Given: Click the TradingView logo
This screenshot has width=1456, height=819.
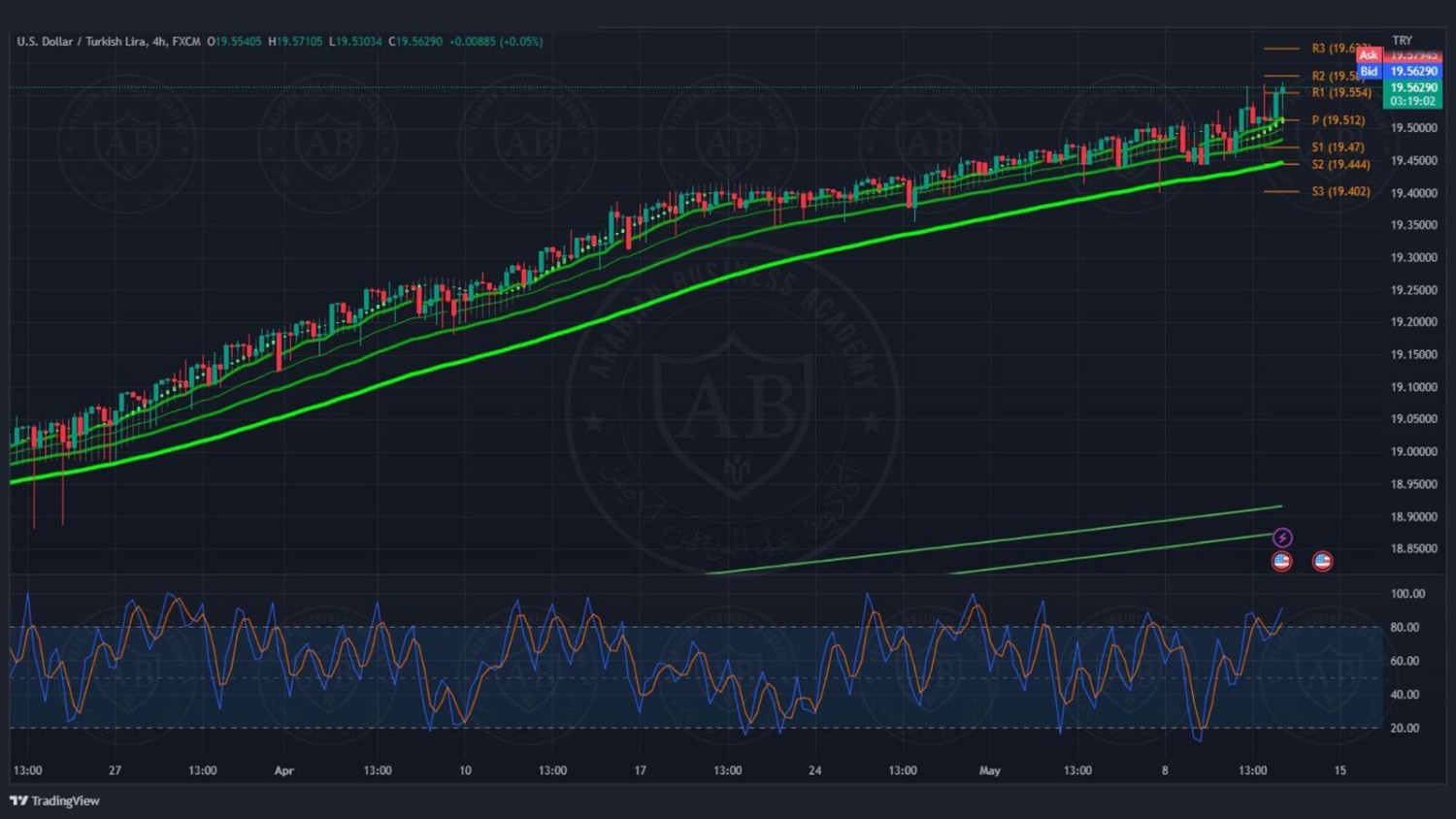Looking at the screenshot, I should pyautogui.click(x=54, y=801).
